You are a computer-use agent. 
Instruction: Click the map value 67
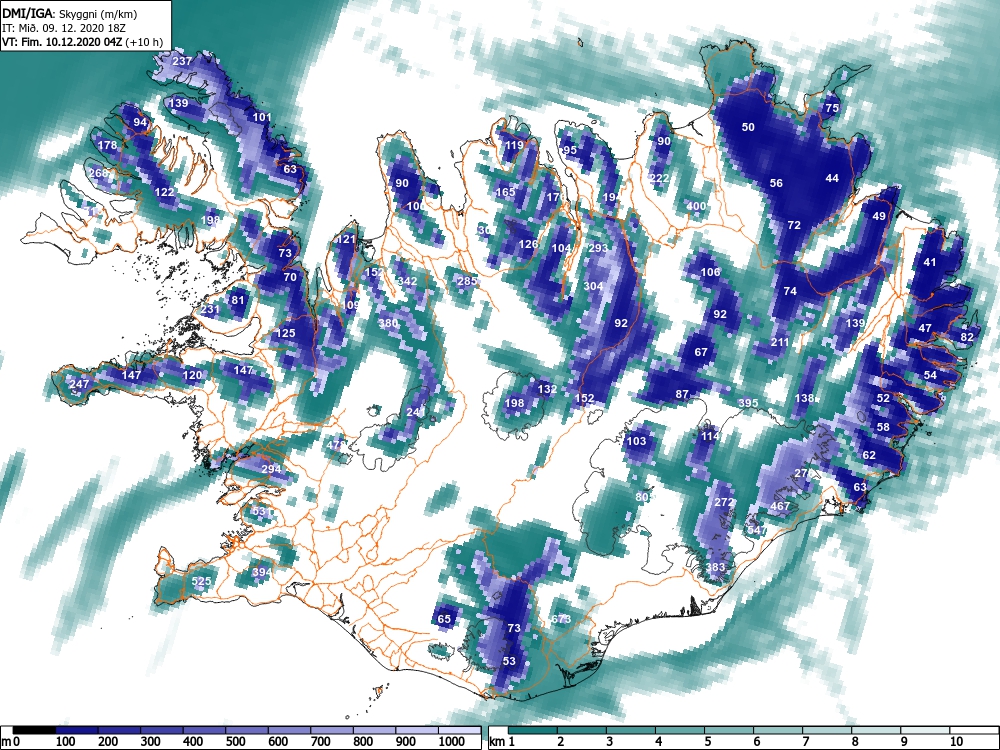(x=701, y=351)
